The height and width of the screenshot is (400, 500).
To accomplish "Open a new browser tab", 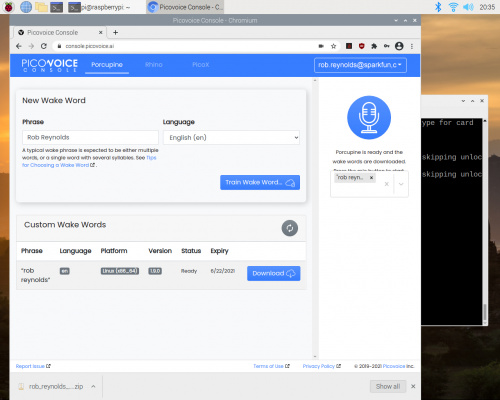I will 115,32.
